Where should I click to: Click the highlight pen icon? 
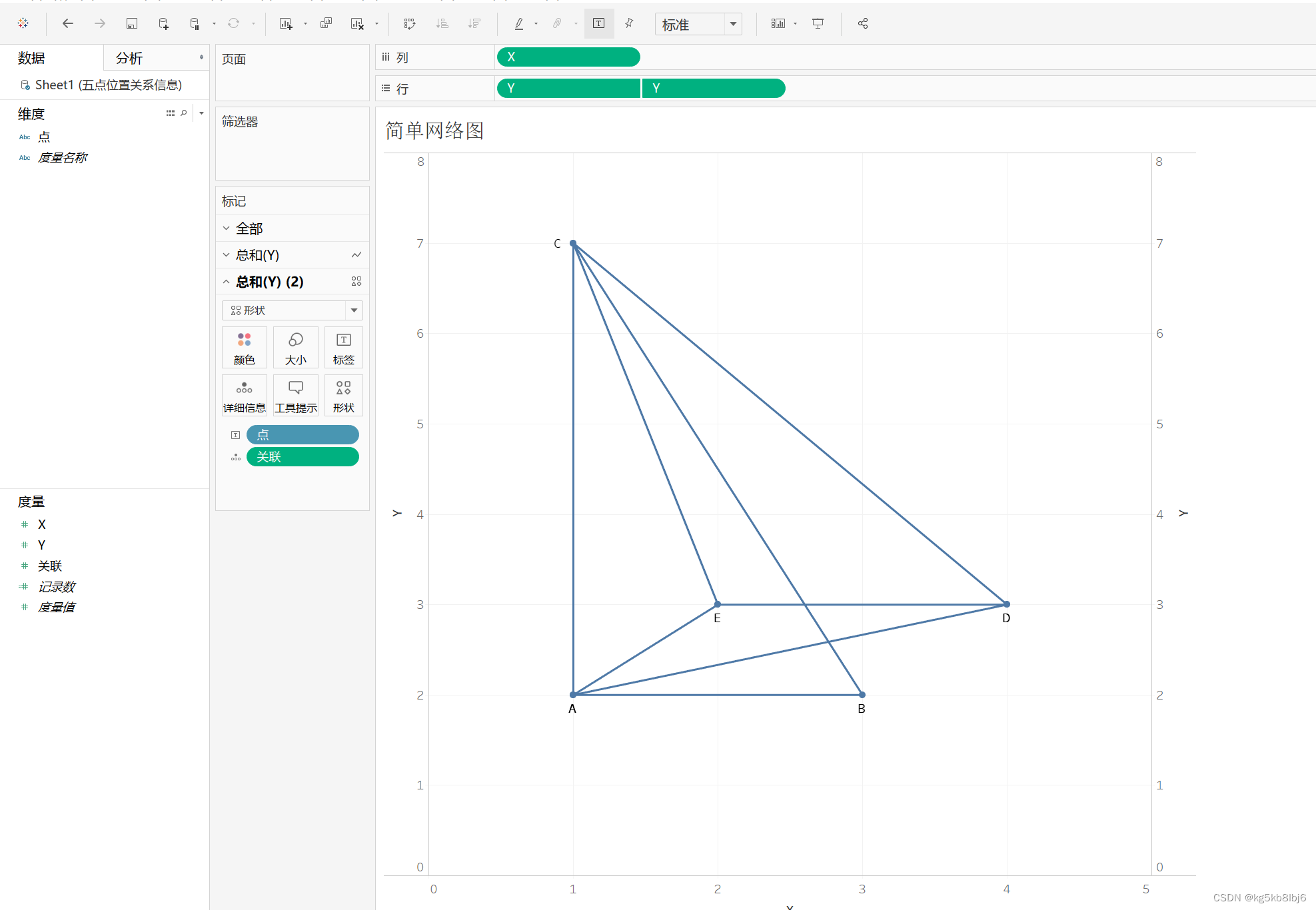[518, 23]
